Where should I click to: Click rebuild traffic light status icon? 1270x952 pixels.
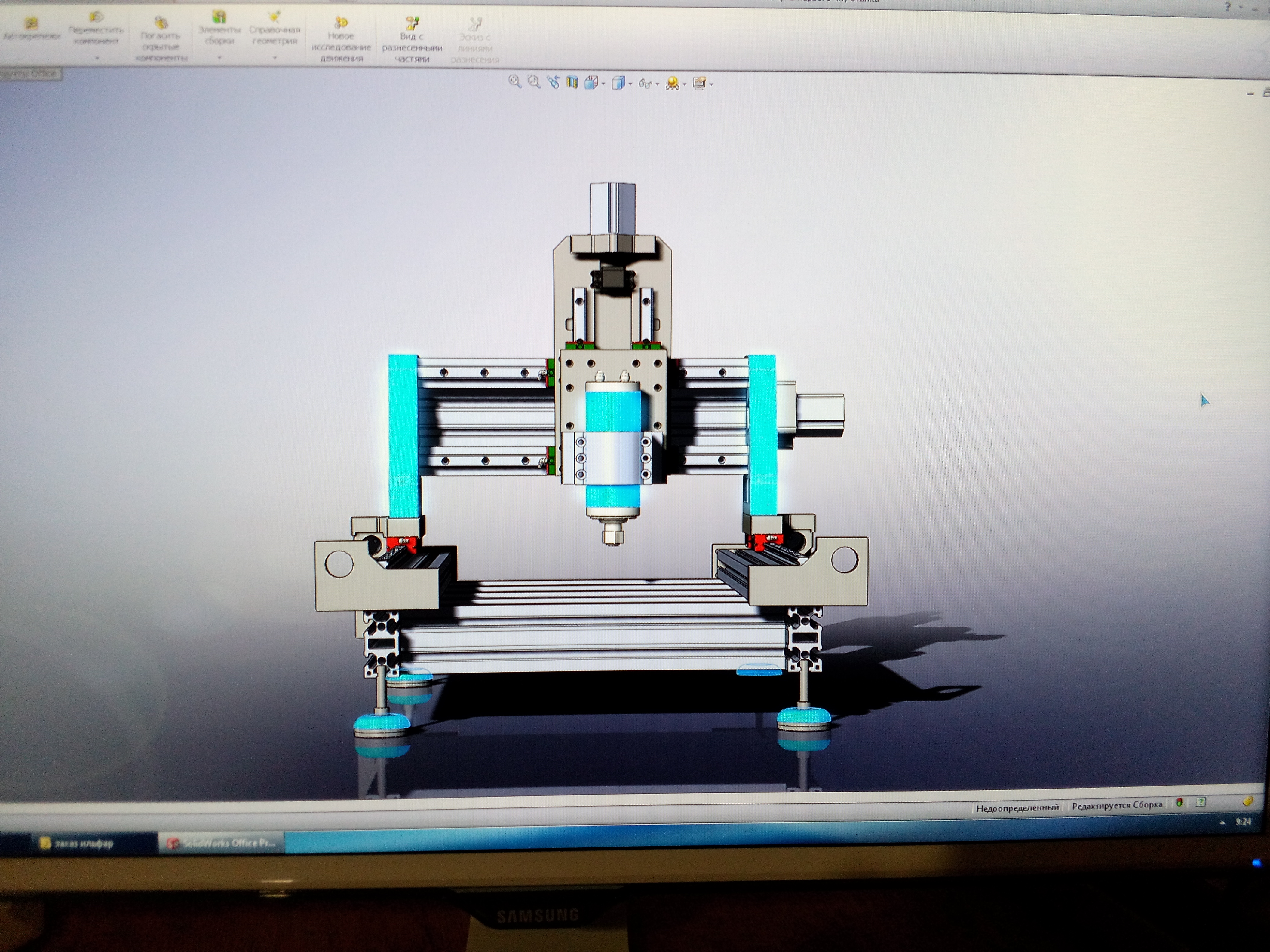[x=1179, y=803]
